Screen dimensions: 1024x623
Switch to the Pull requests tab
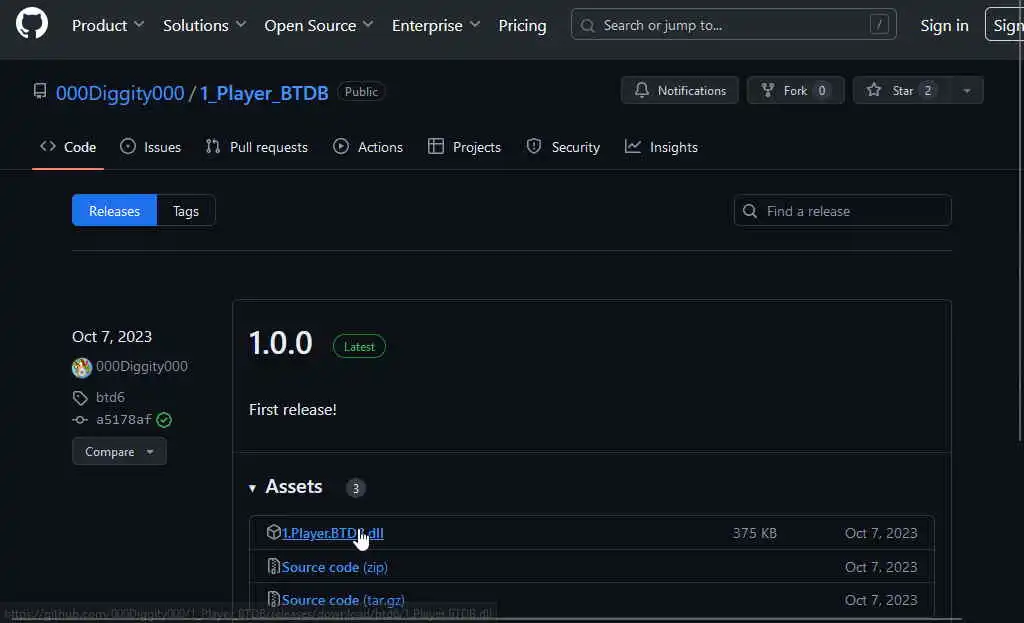(x=257, y=147)
